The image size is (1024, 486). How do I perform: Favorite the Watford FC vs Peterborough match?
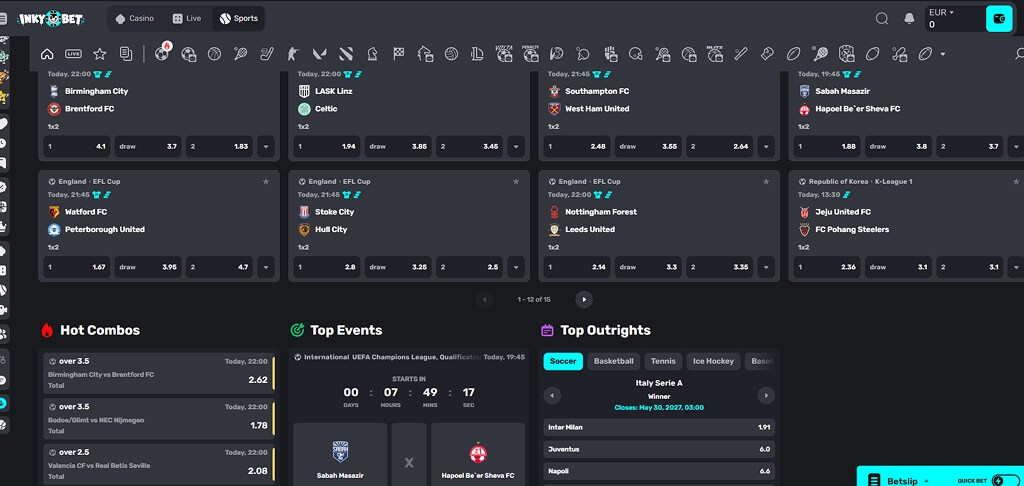[x=266, y=182]
